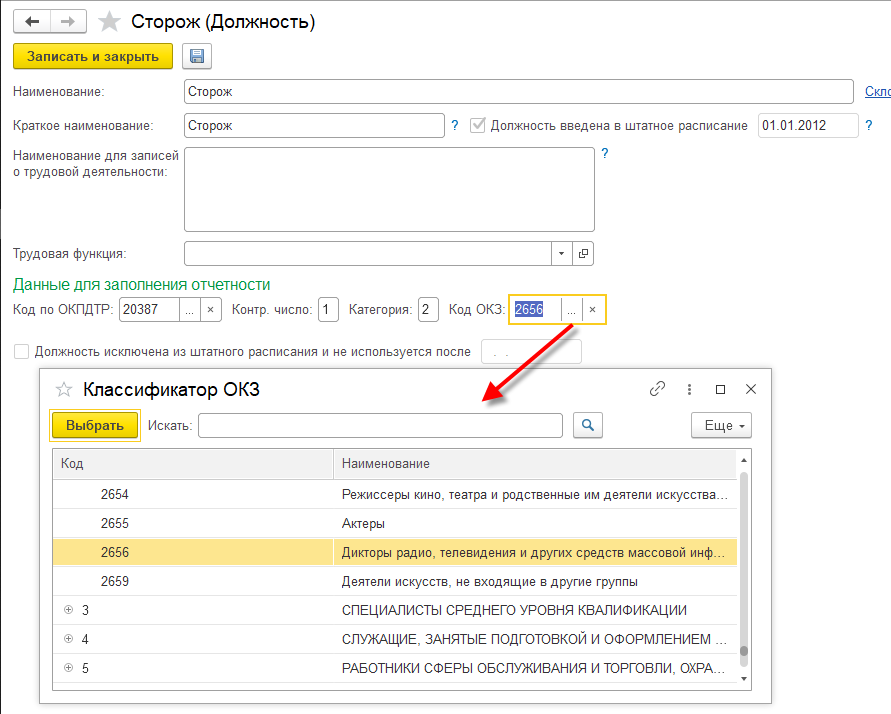Click Режиссеры кино, театра name cell
The width and height of the screenshot is (891, 714).
point(535,494)
